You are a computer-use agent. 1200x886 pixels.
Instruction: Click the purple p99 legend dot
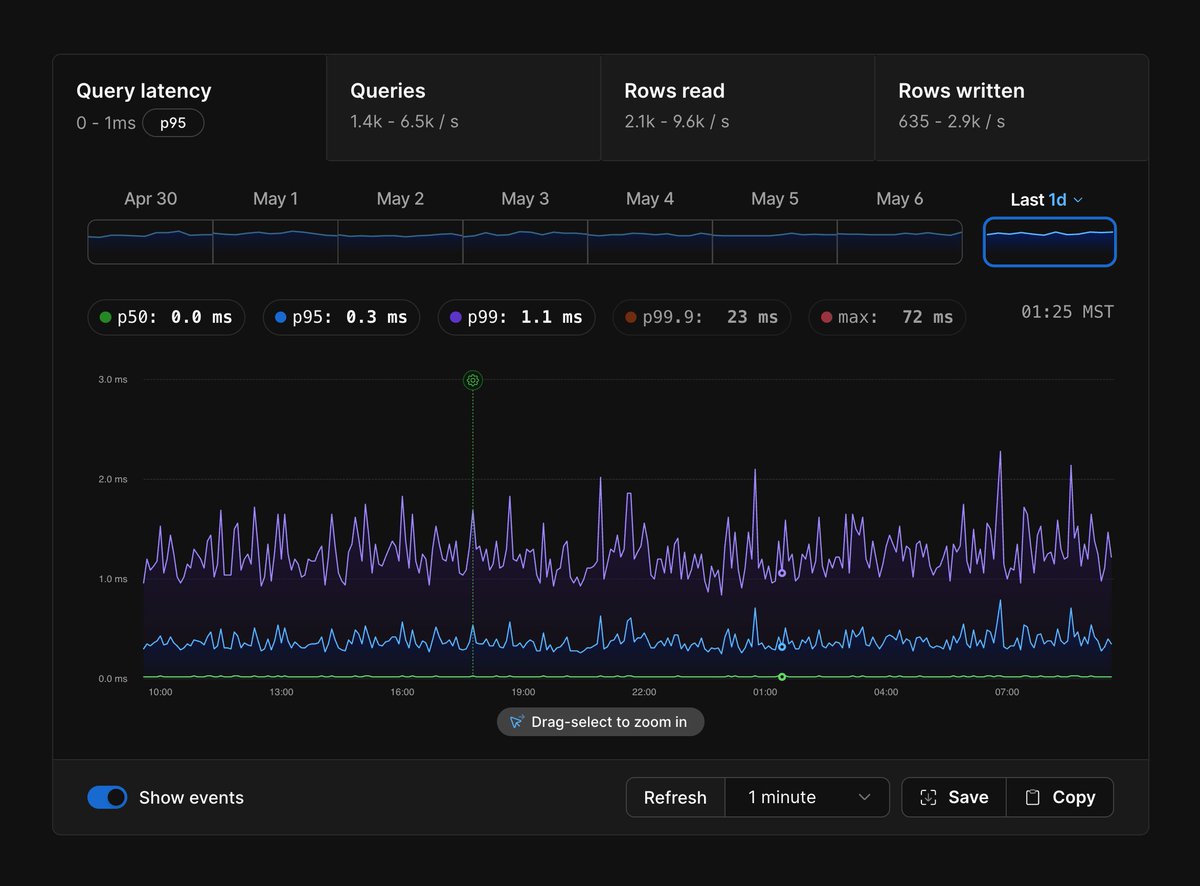point(456,317)
